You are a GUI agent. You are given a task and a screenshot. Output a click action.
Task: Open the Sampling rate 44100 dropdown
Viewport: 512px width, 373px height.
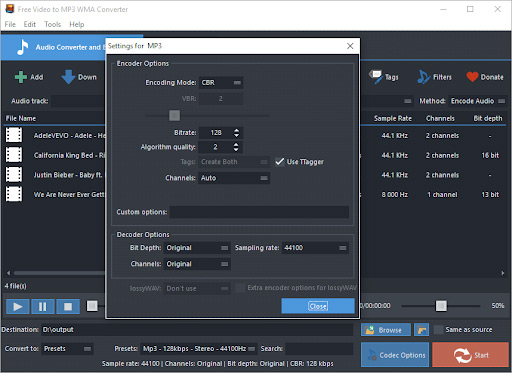[315, 248]
